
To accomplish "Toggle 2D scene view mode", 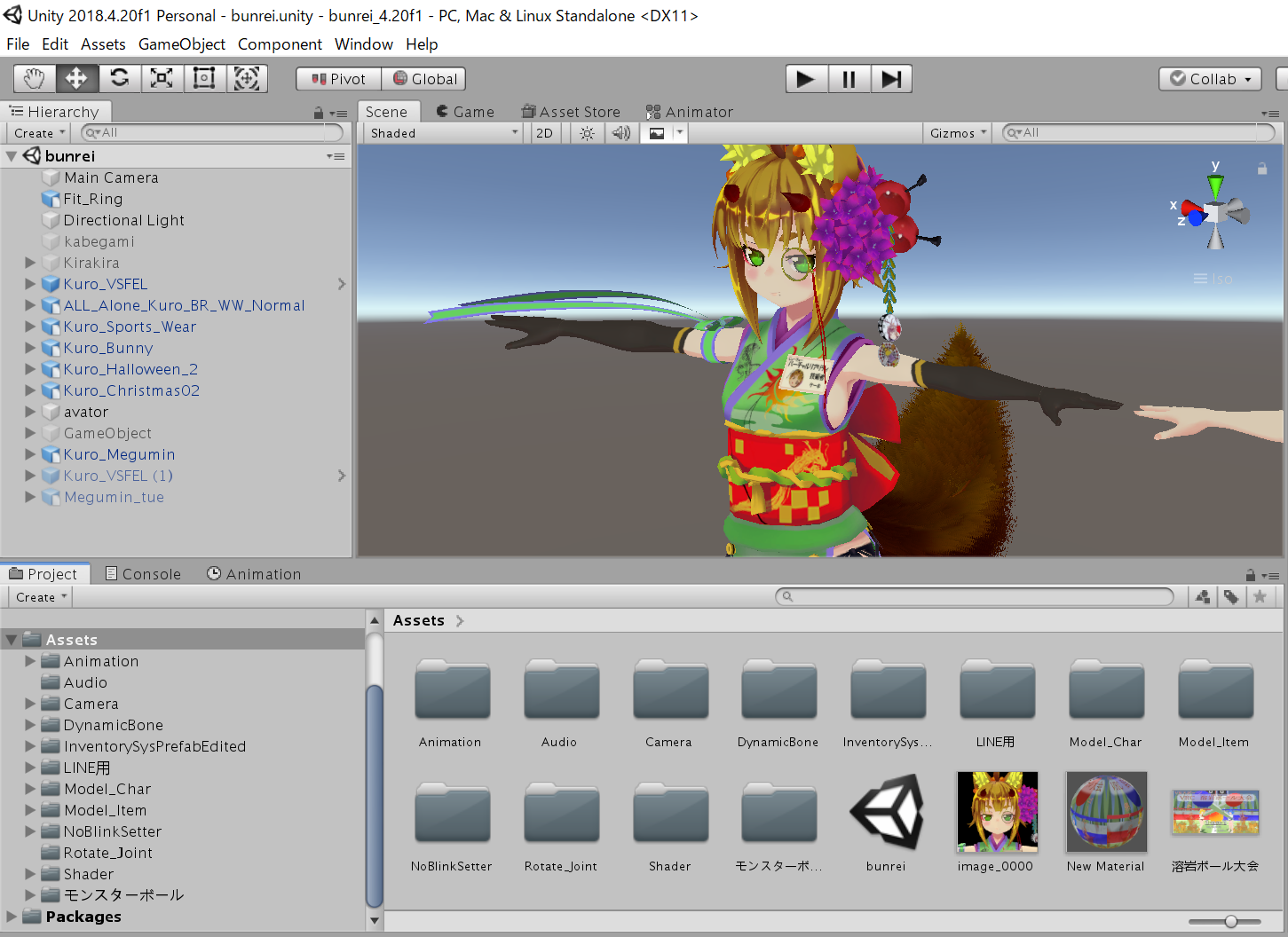I will (544, 133).
